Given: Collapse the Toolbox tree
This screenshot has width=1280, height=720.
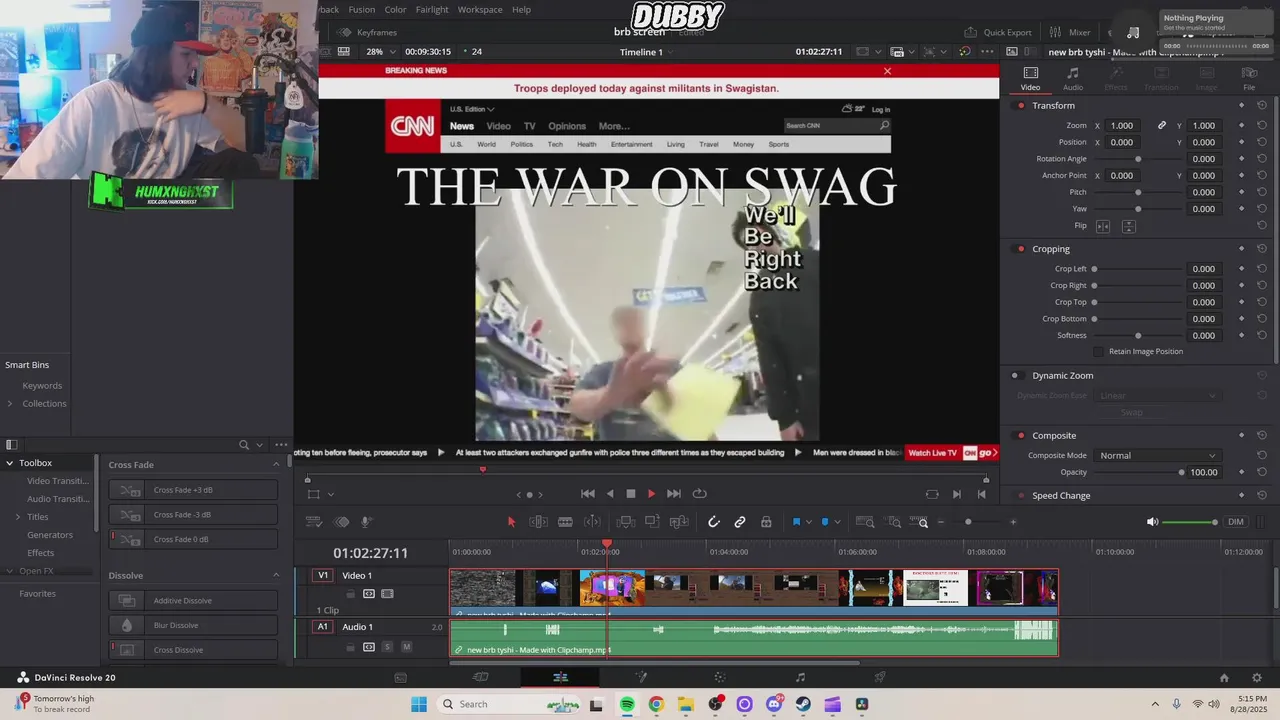Looking at the screenshot, I should pyautogui.click(x=10, y=463).
